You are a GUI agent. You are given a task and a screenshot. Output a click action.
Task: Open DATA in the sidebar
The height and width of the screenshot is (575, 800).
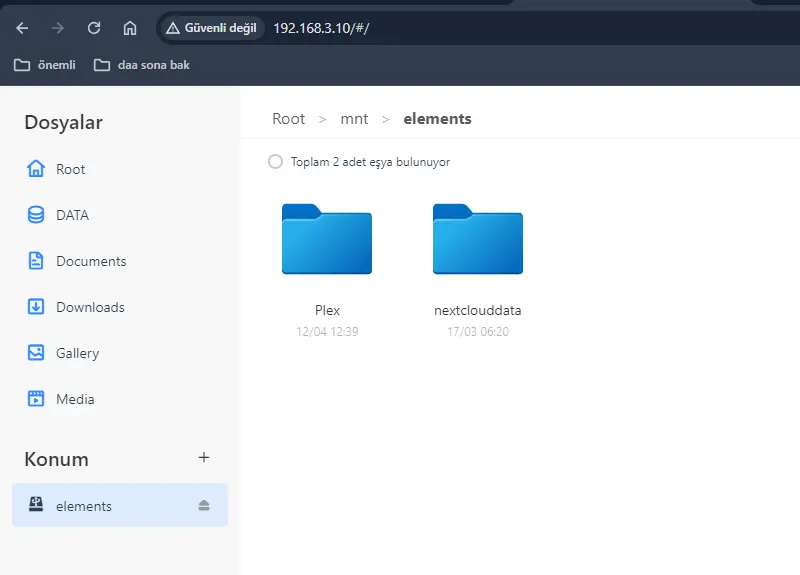coord(72,215)
